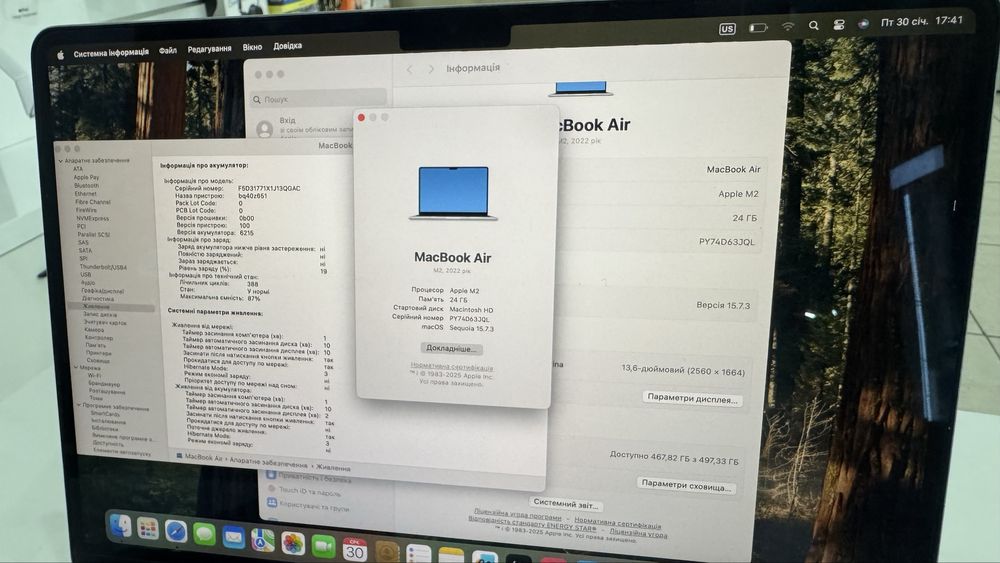Select Fibre Channel in the sidebar
This screenshot has width=1000, height=563.
(x=93, y=202)
